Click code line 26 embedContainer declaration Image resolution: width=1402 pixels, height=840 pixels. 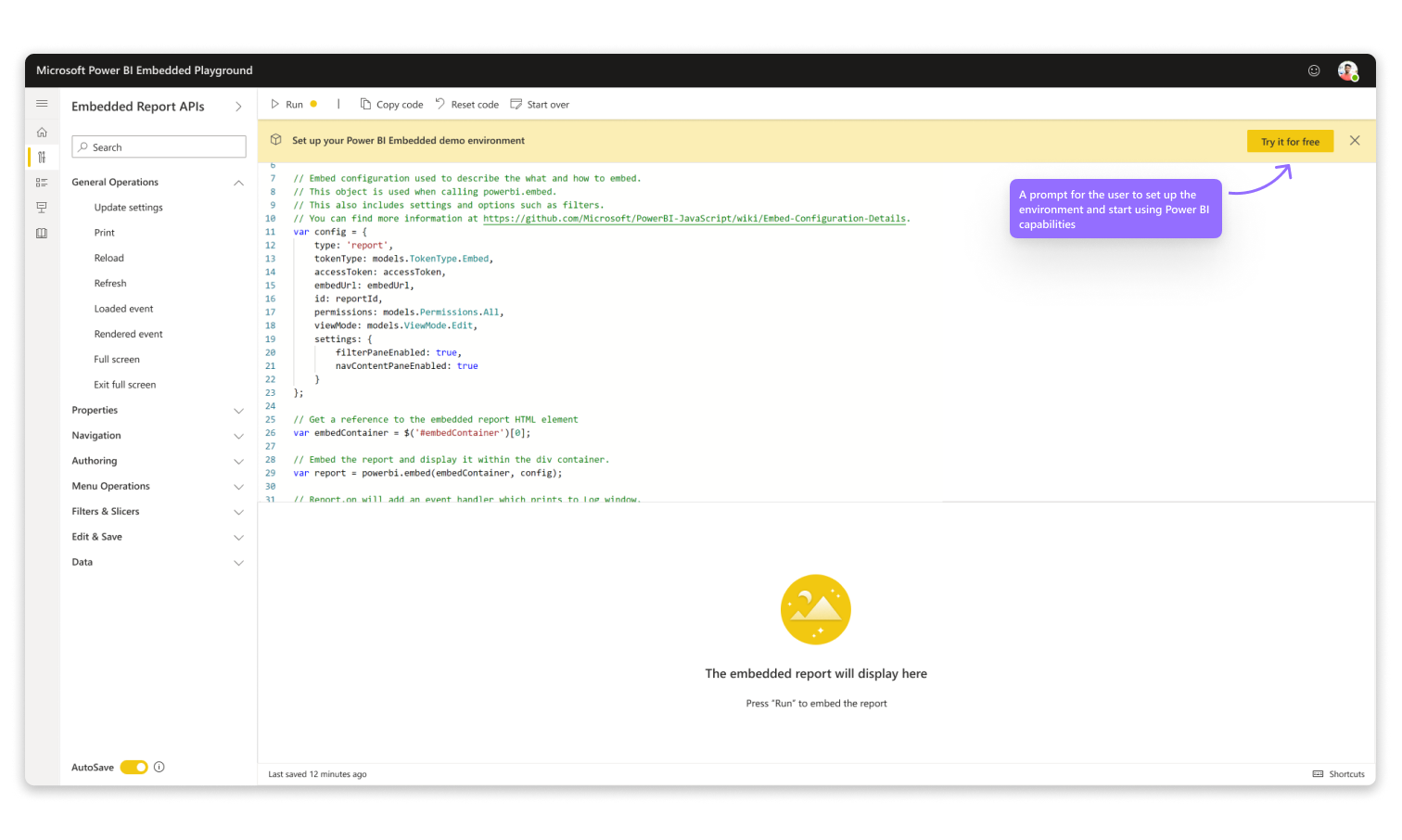pos(412,433)
